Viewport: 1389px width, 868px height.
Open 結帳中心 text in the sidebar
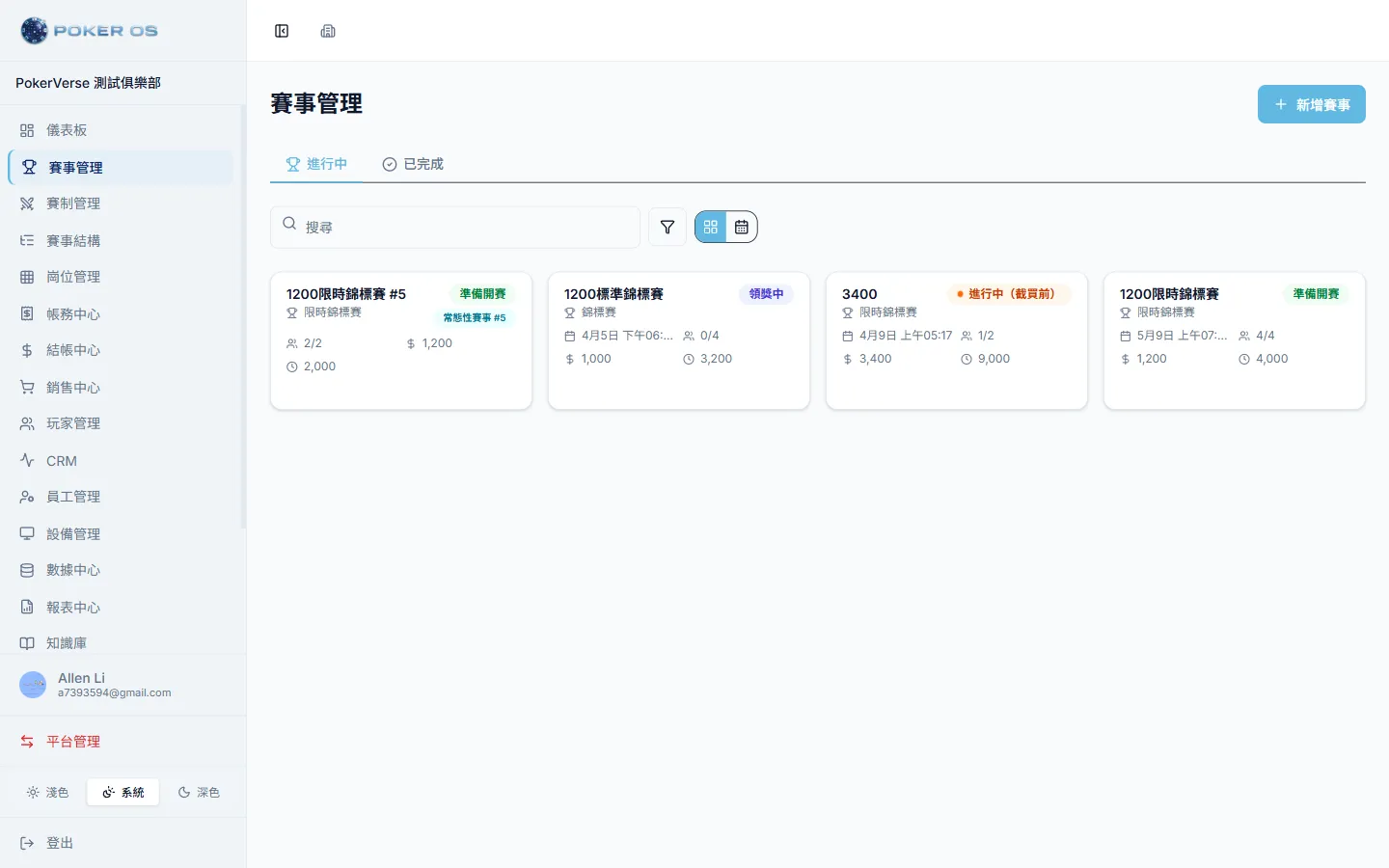[x=73, y=350]
